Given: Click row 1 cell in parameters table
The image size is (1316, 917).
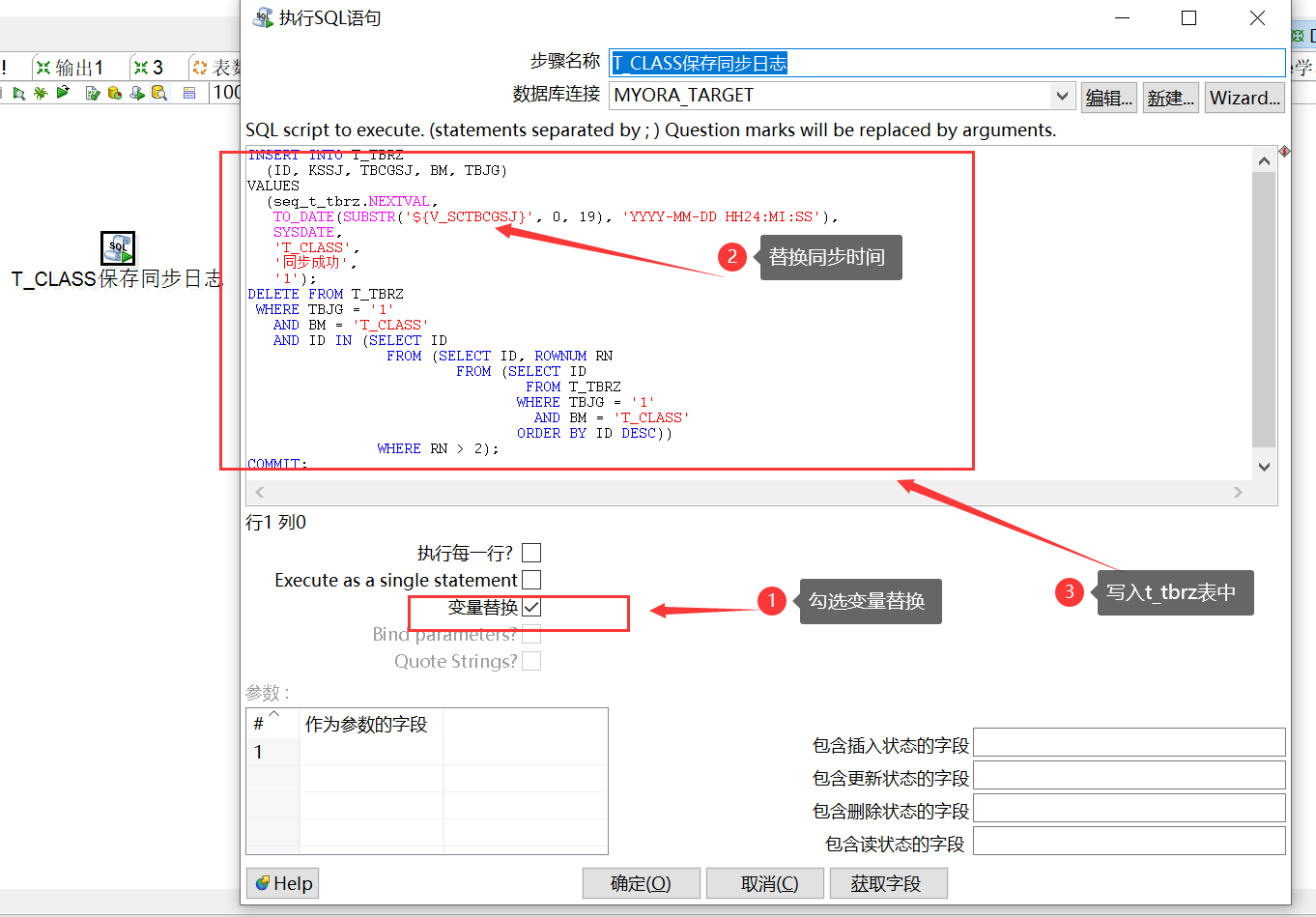Looking at the screenshot, I should pyautogui.click(x=371, y=752).
